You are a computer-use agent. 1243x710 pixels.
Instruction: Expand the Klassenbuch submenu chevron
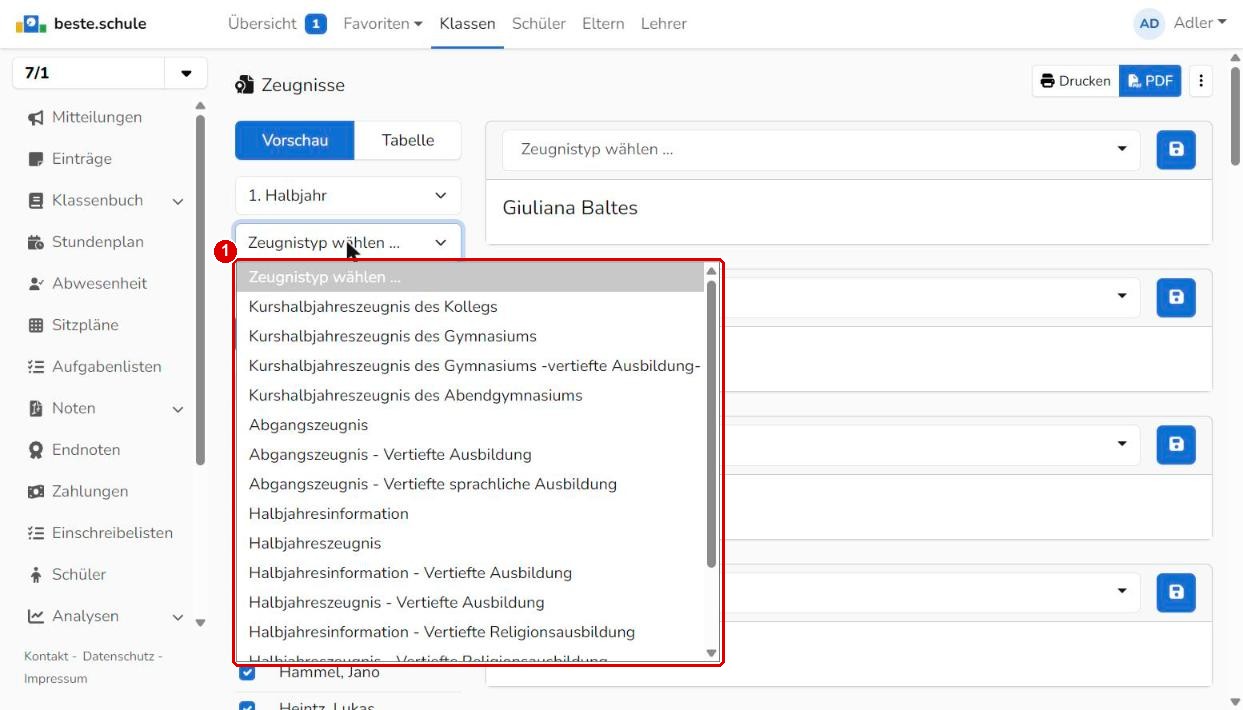point(178,201)
